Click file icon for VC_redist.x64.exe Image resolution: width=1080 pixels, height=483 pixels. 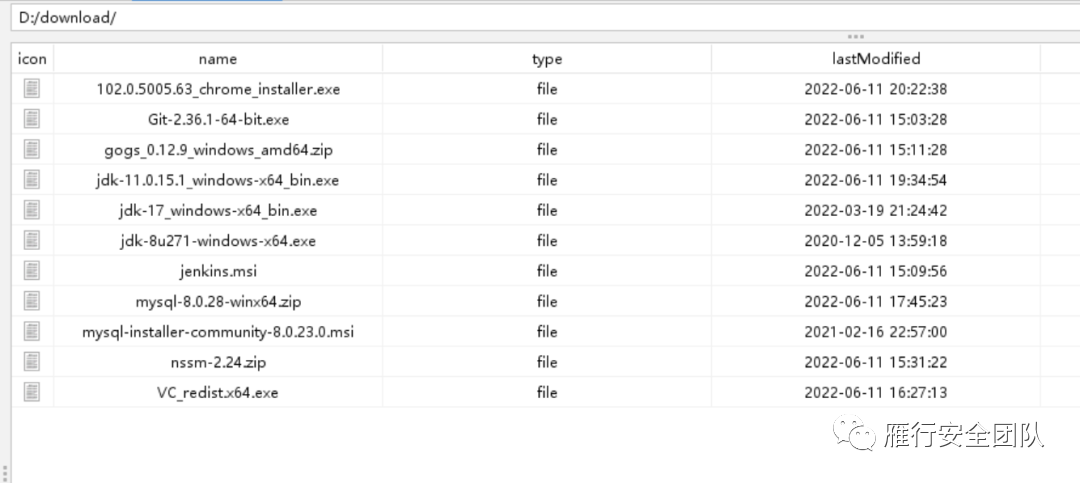coord(32,392)
